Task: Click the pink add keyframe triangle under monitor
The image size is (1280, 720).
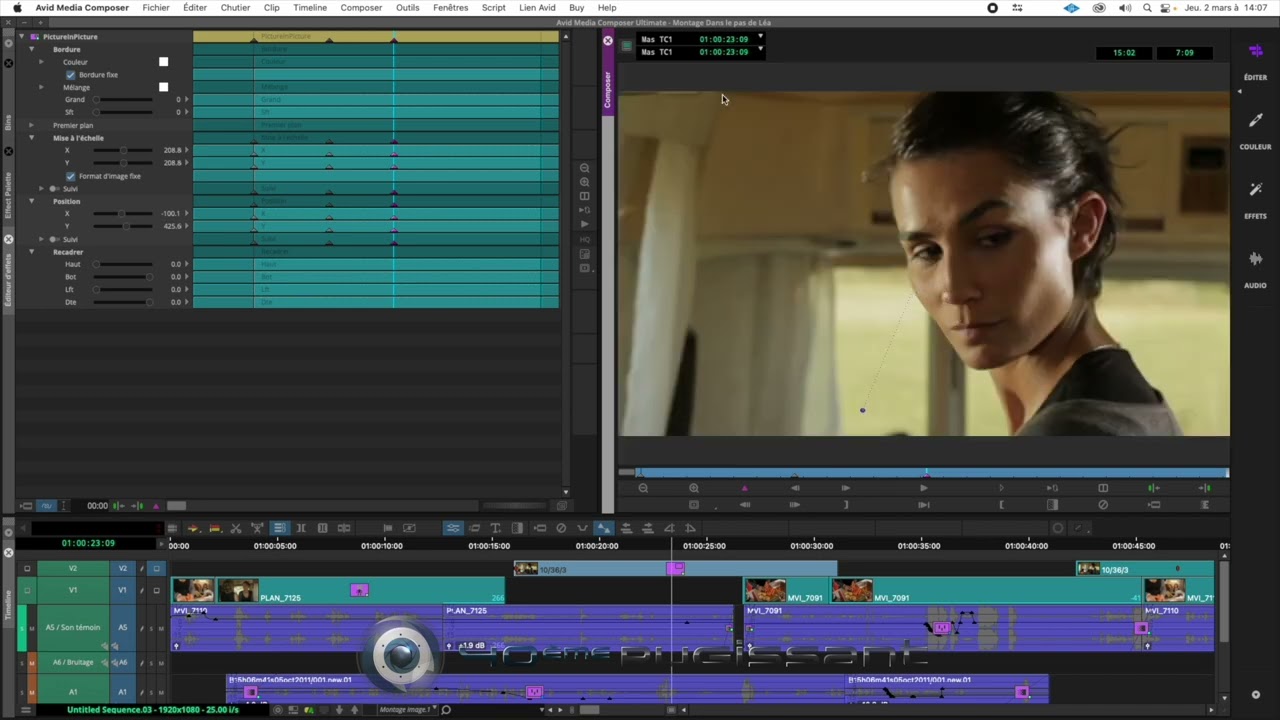Action: [744, 488]
